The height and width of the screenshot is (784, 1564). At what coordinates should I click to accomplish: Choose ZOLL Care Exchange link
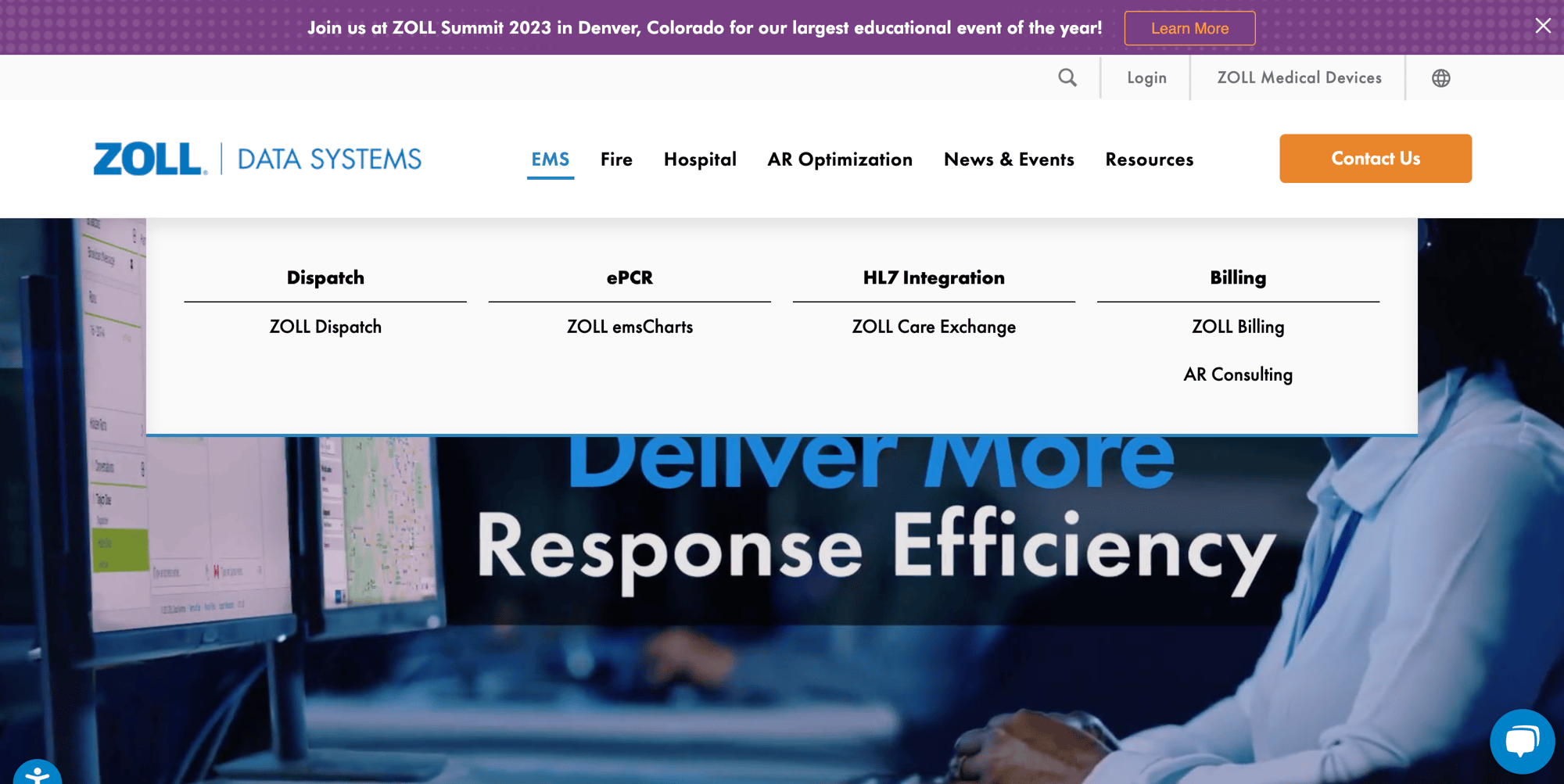click(x=934, y=327)
